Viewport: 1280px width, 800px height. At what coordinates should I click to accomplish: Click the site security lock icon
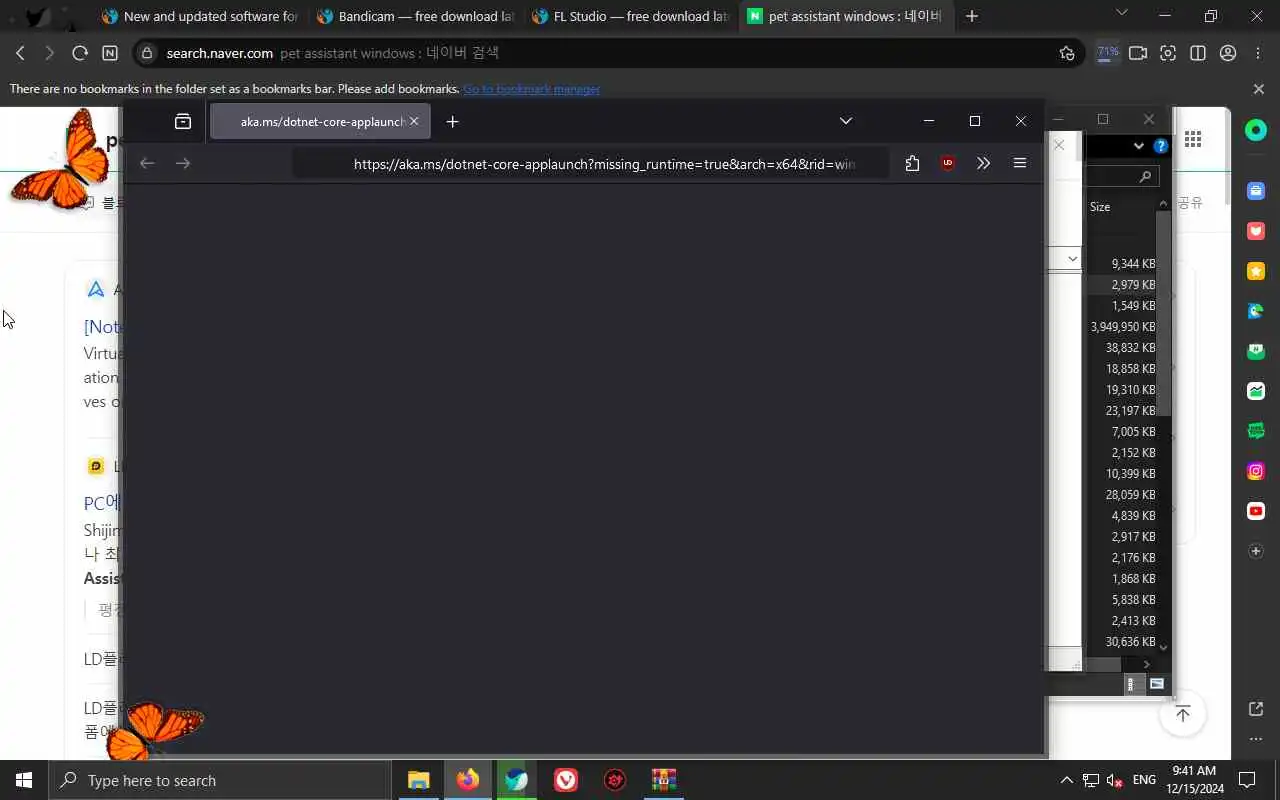click(148, 53)
